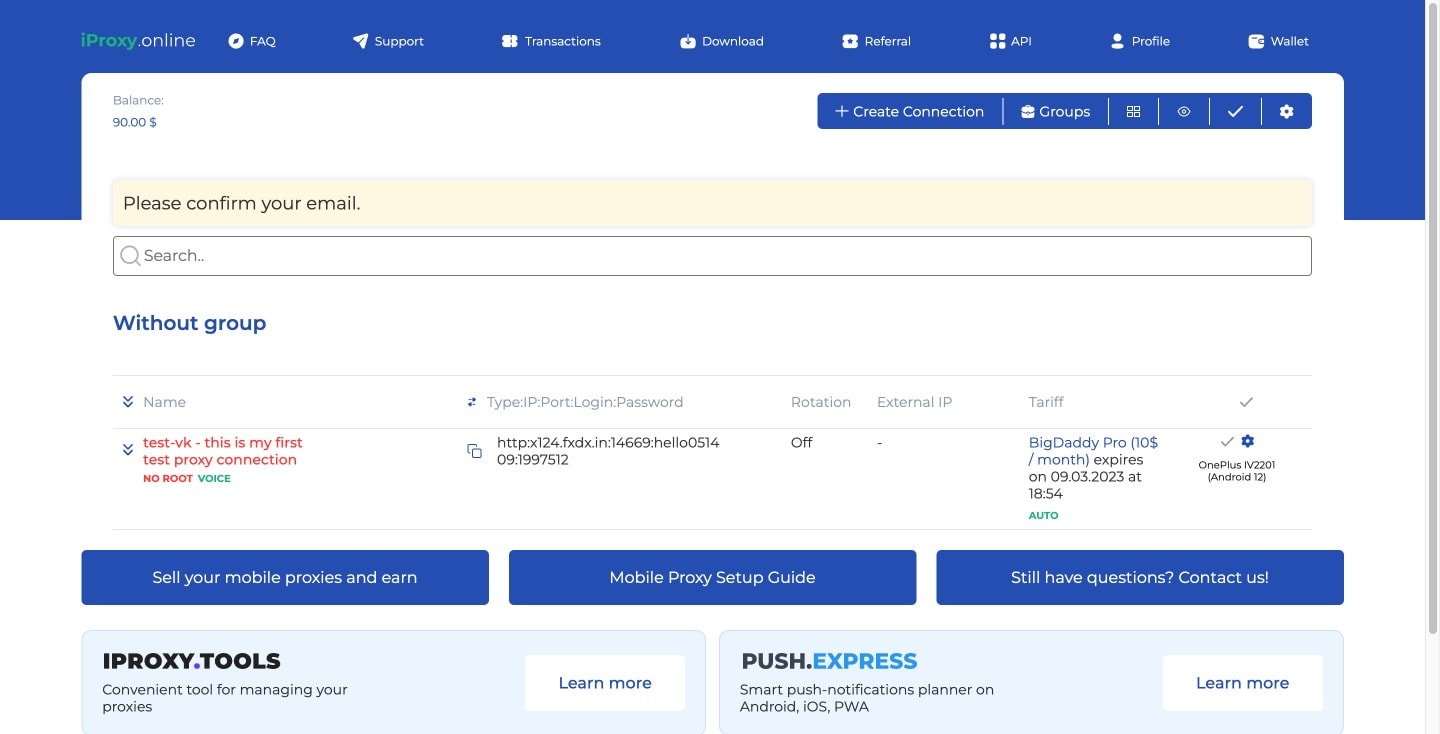The width and height of the screenshot is (1440, 734).
Task: Open the Transactions menu item
Action: click(x=551, y=41)
